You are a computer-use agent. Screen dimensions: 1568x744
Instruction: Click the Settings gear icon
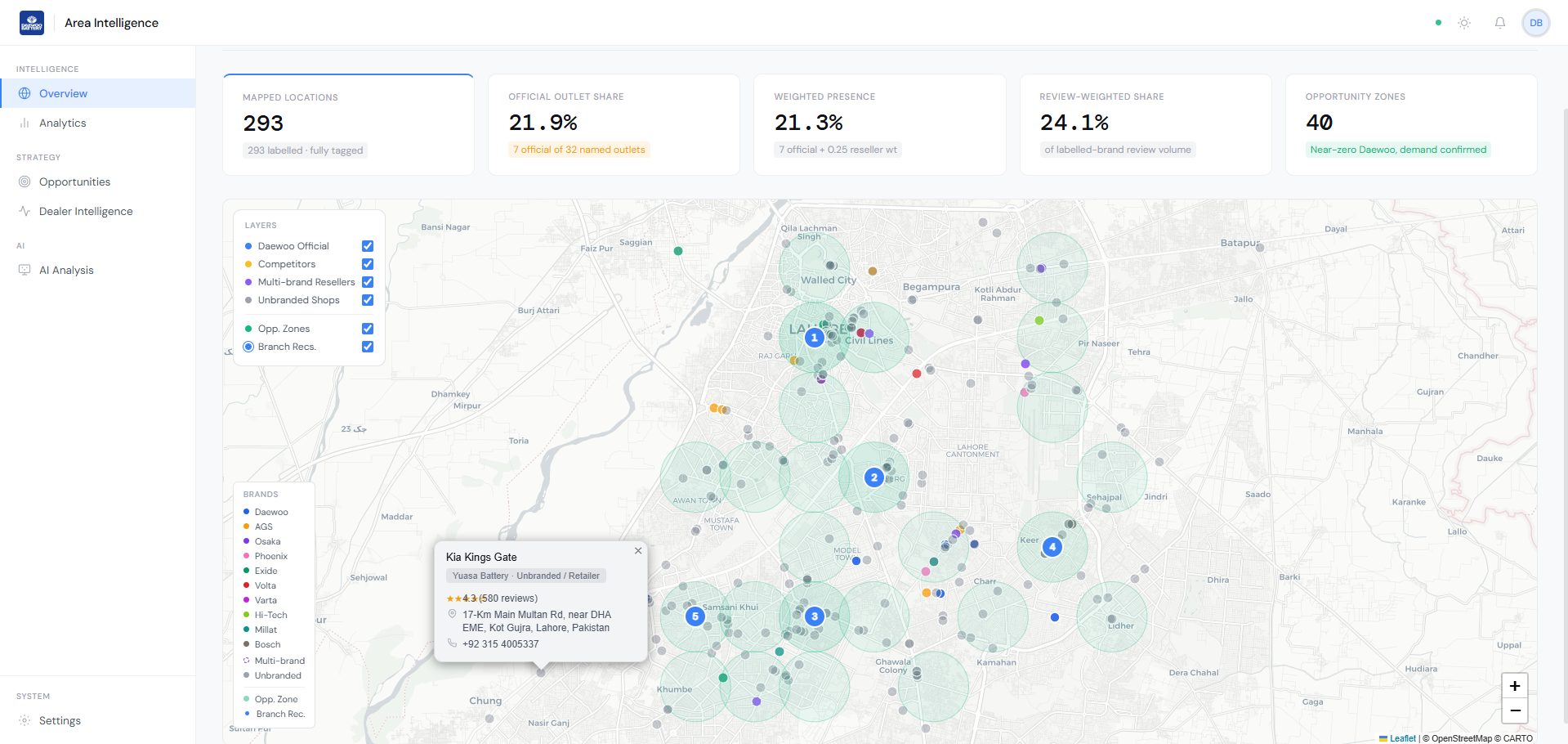(25, 720)
